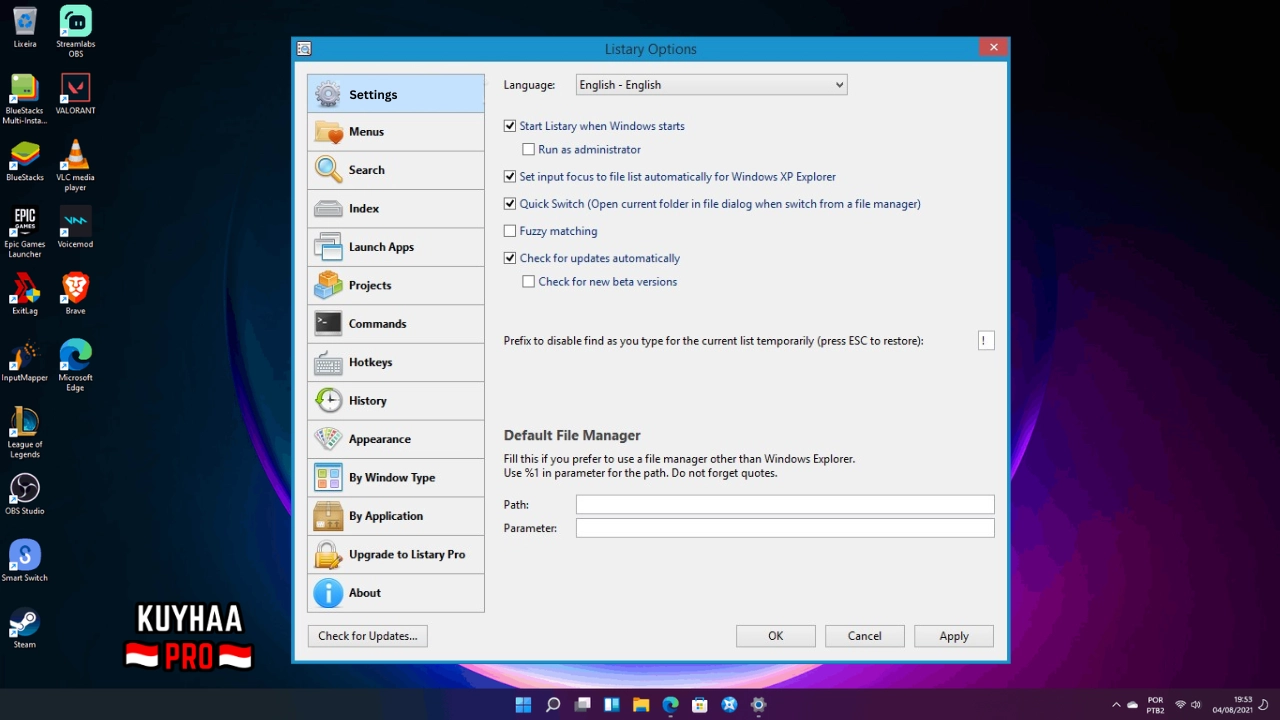Click the OneDrive cloud tray icon

pyautogui.click(x=1133, y=705)
